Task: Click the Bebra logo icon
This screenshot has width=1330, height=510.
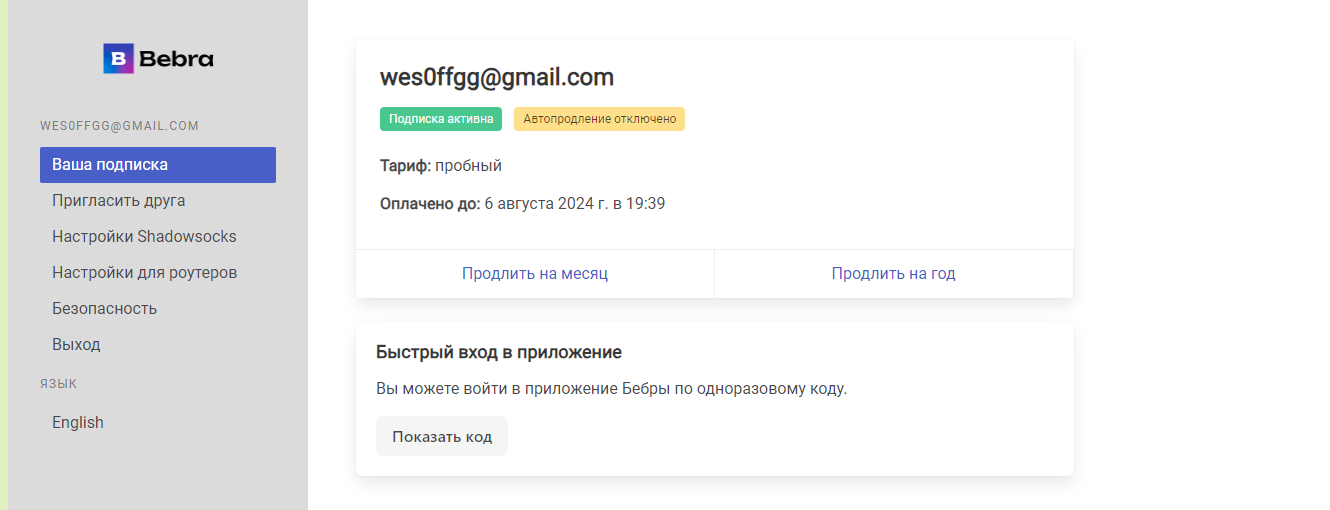Action: click(x=118, y=59)
